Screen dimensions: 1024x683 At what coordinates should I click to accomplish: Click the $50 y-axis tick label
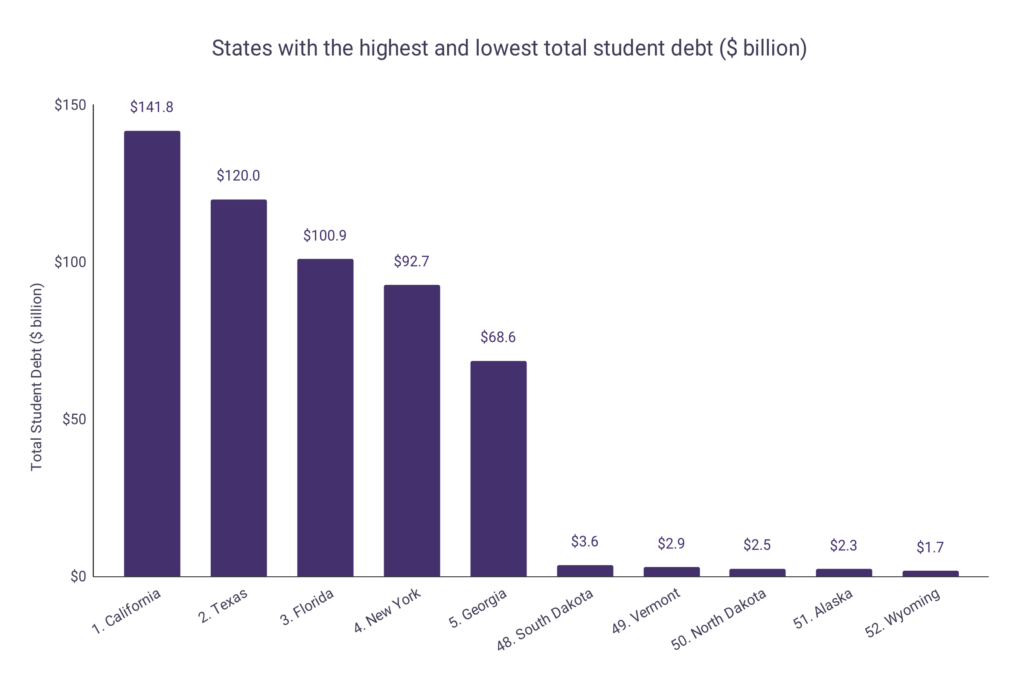[74, 419]
